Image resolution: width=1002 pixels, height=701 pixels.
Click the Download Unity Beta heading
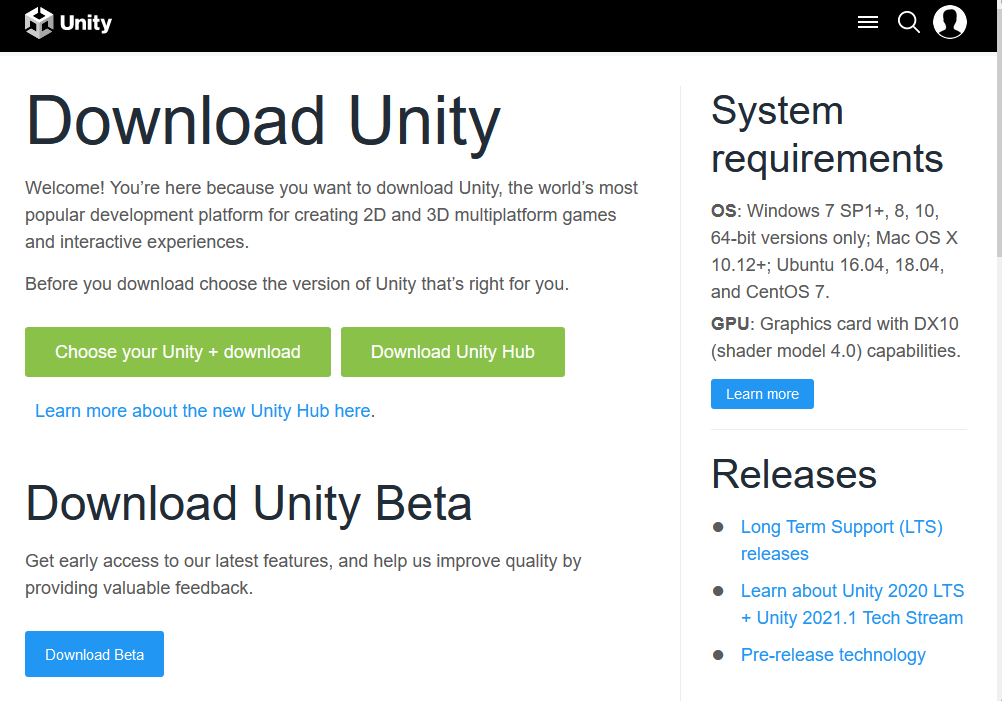pyautogui.click(x=249, y=504)
